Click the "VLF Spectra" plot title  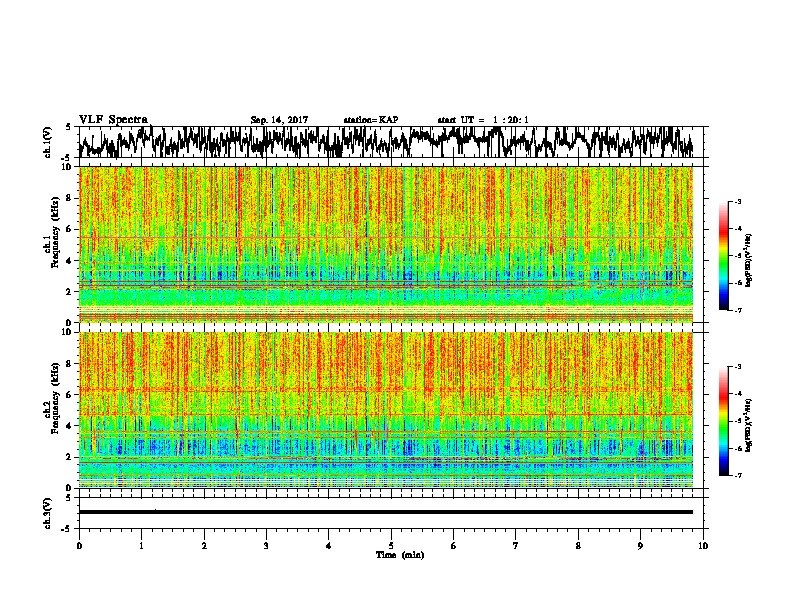pos(113,119)
